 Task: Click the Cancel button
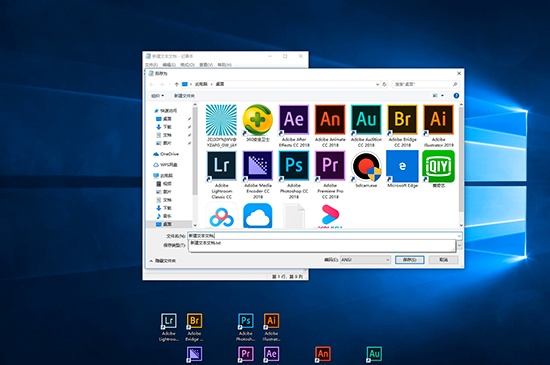(443, 260)
